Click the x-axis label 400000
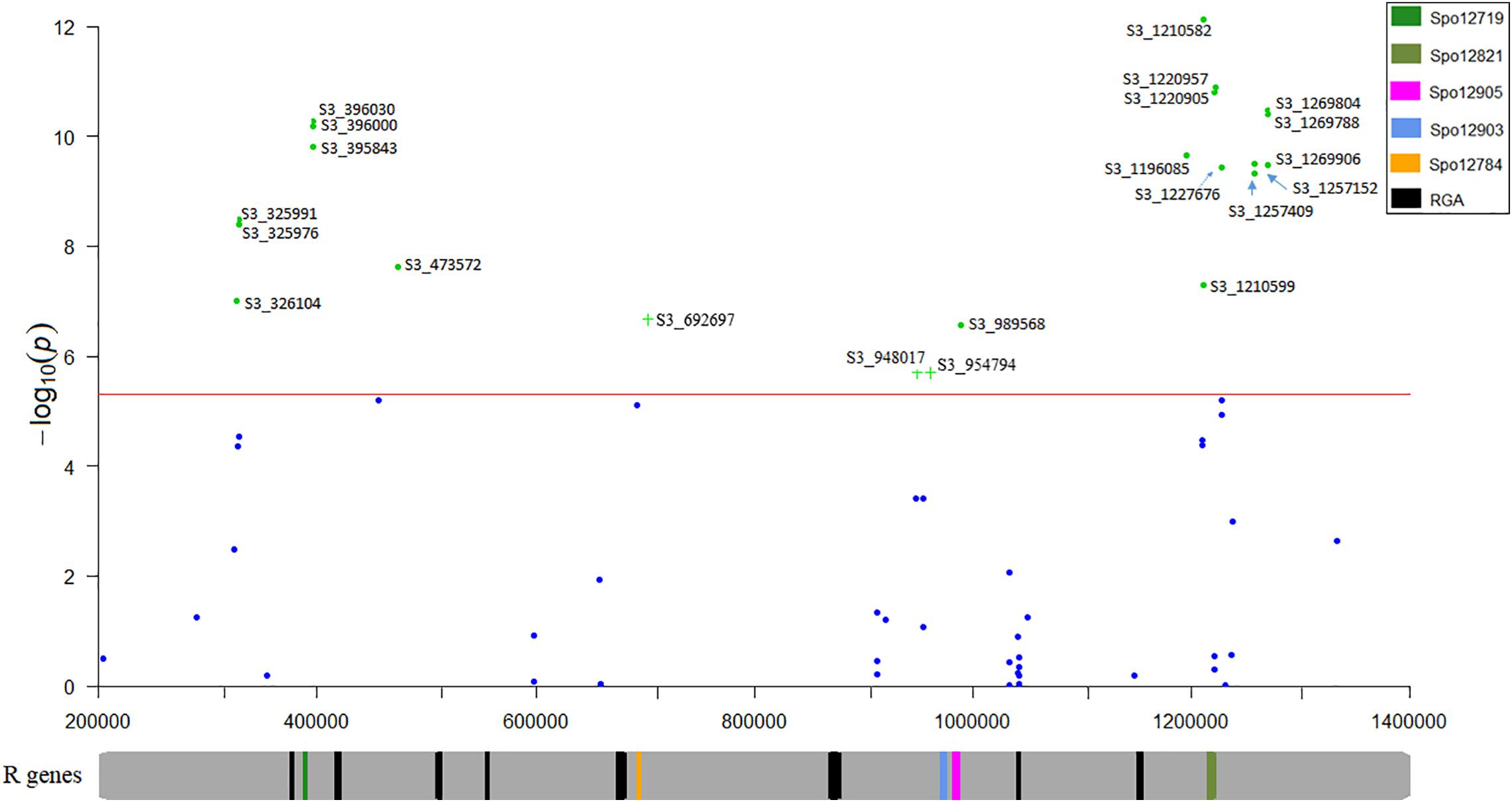The width and height of the screenshot is (1512, 802). tap(316, 721)
